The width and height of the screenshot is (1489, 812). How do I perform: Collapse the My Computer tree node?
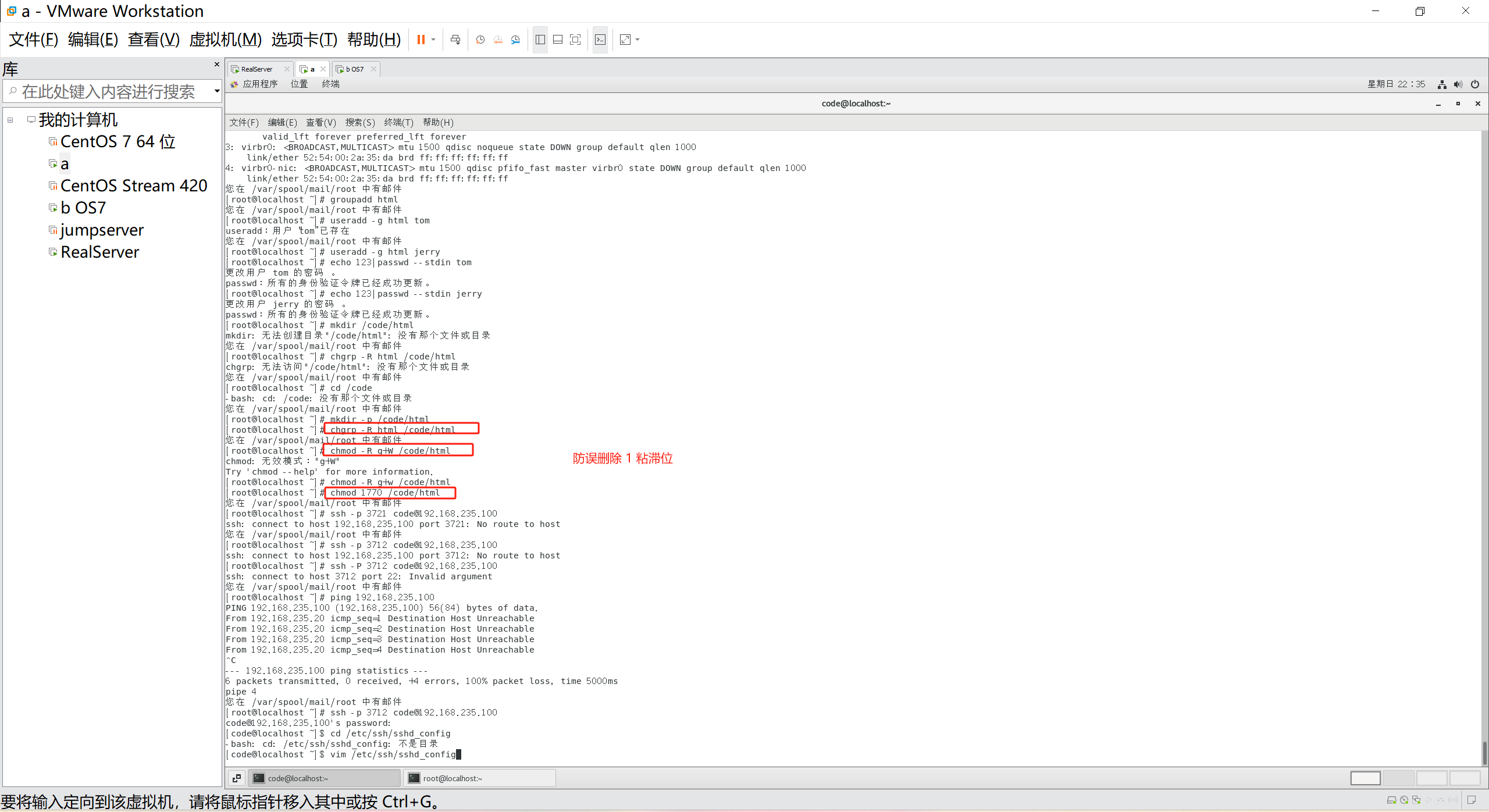(x=10, y=120)
